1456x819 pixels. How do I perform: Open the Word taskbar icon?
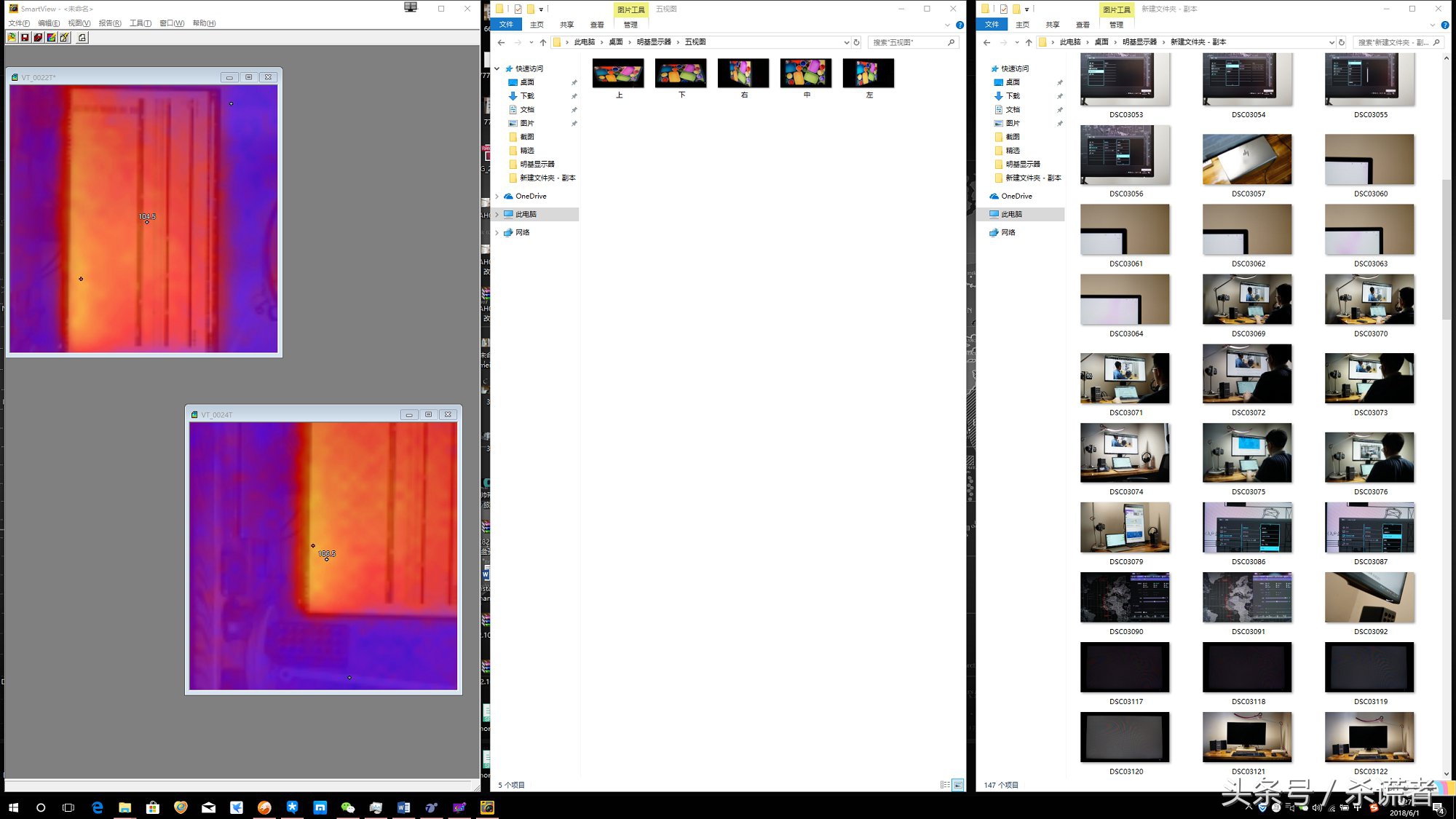point(403,807)
